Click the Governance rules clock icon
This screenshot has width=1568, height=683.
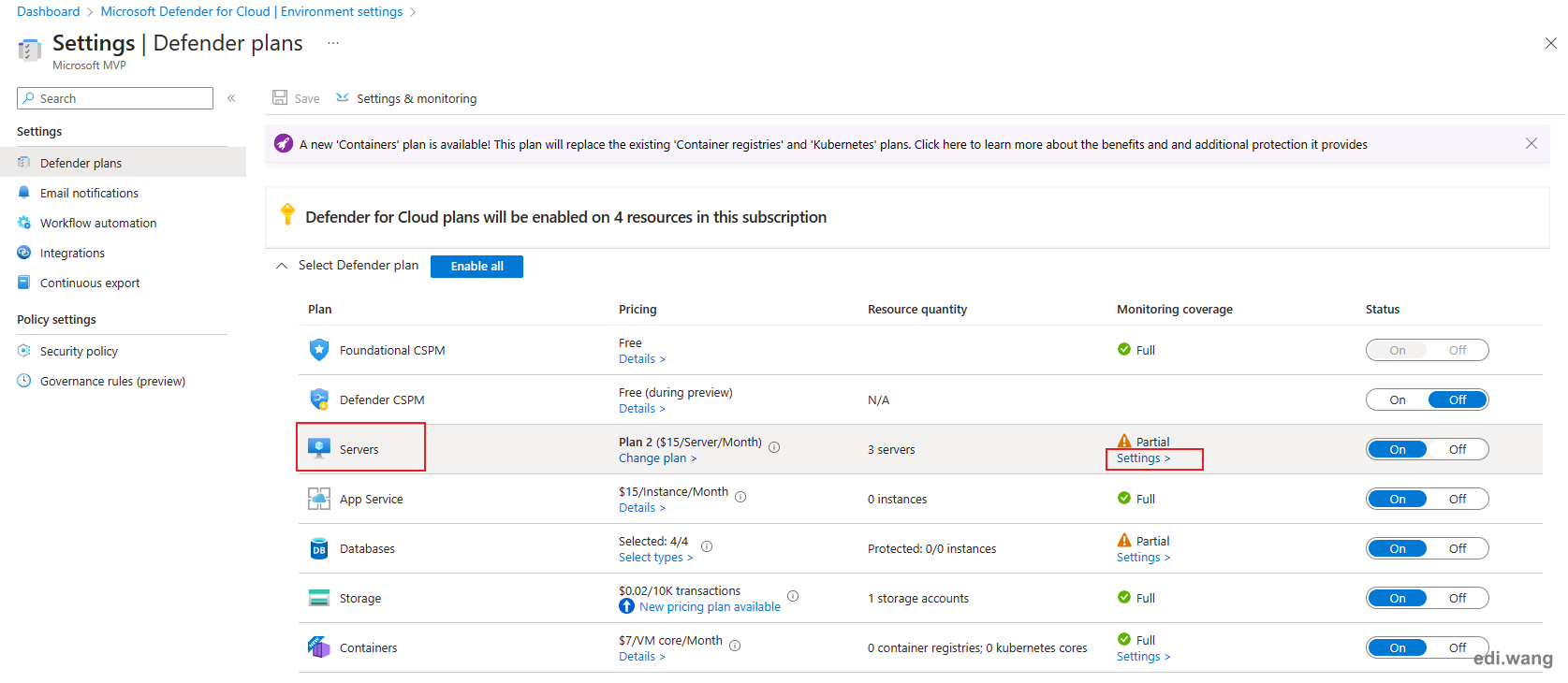point(24,381)
